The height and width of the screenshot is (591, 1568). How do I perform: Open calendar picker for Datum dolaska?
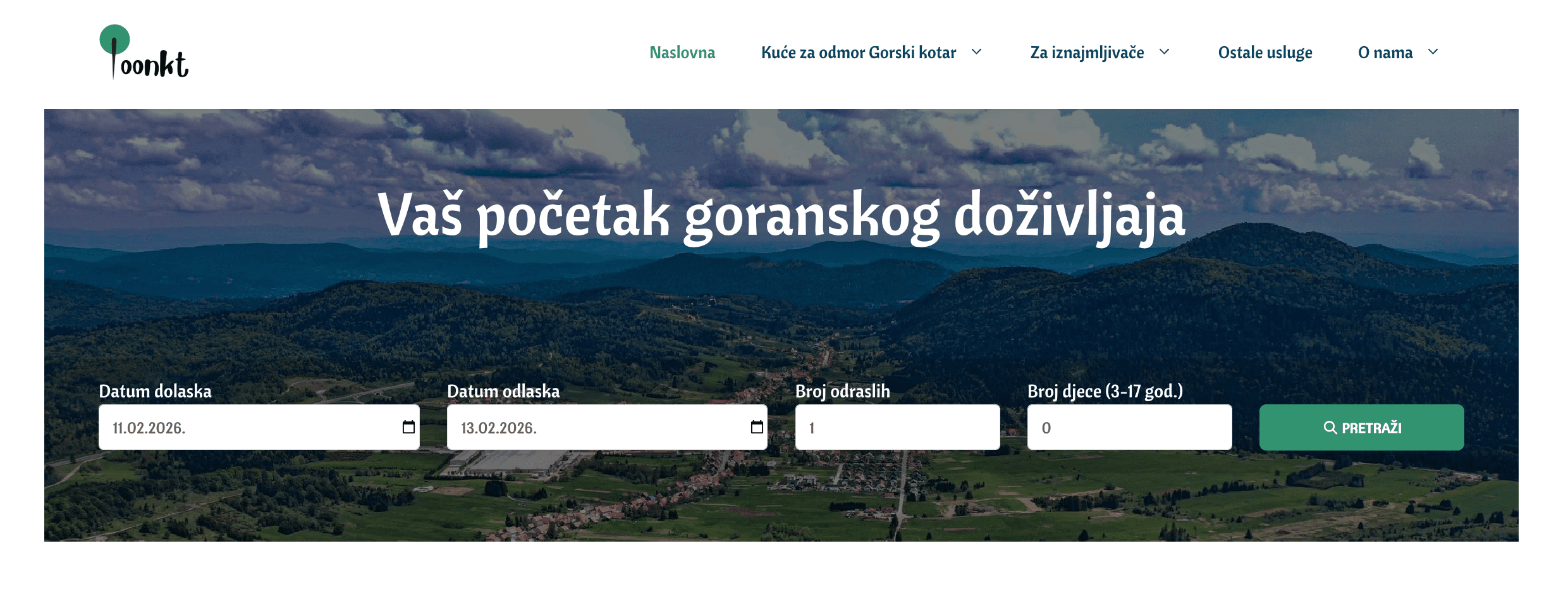[x=408, y=427]
